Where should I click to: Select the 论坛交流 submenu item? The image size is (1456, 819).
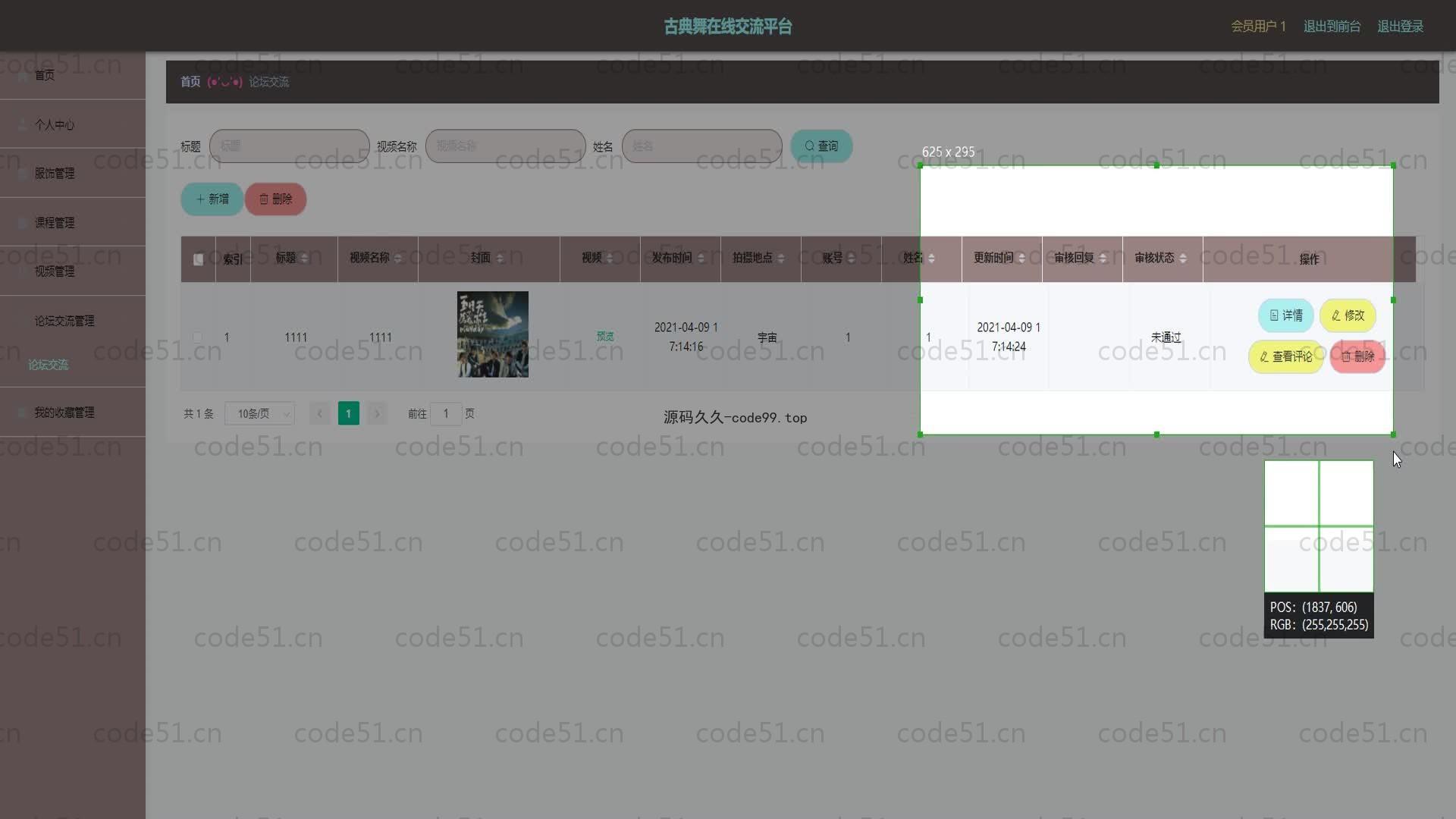(x=49, y=365)
